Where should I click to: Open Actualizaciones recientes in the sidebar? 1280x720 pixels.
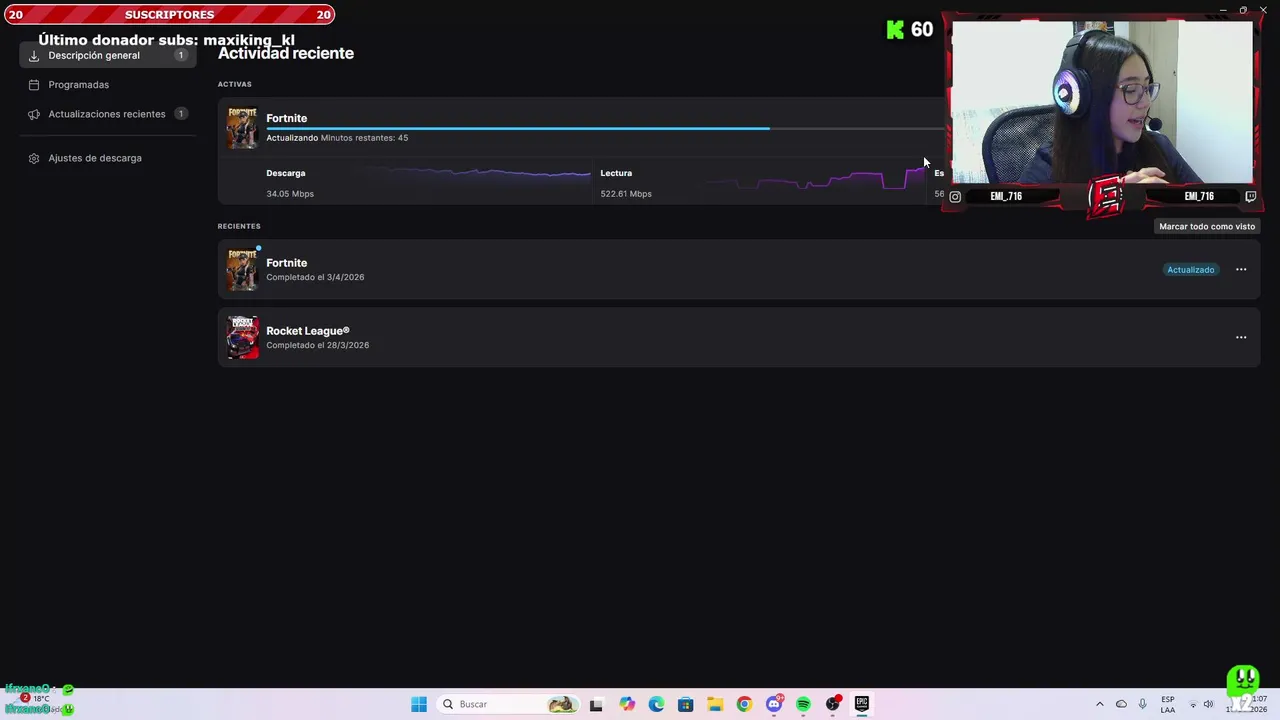[x=107, y=114]
